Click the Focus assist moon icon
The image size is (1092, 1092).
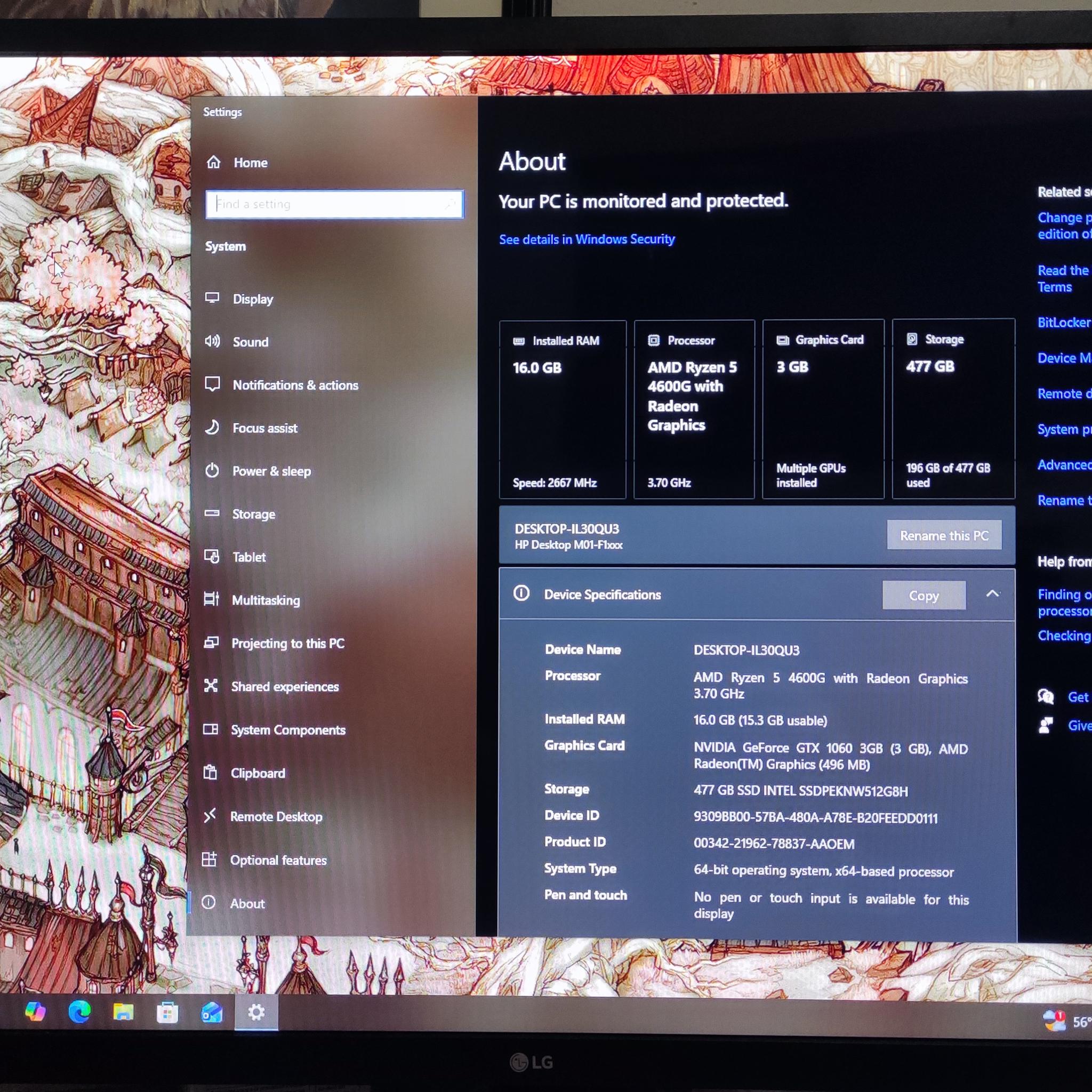click(x=212, y=427)
